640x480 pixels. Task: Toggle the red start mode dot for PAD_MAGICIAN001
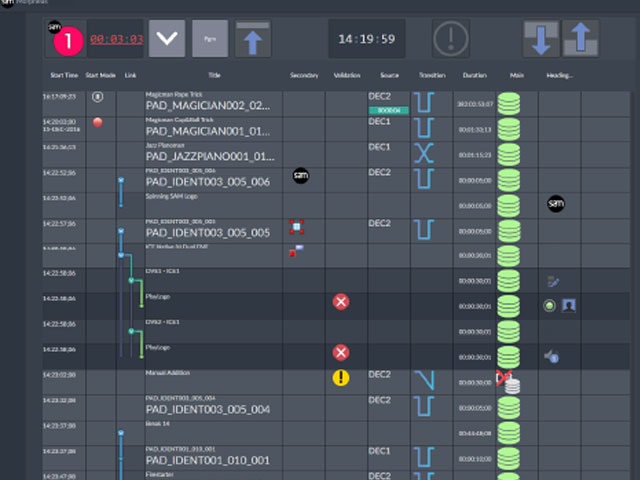(x=98, y=123)
